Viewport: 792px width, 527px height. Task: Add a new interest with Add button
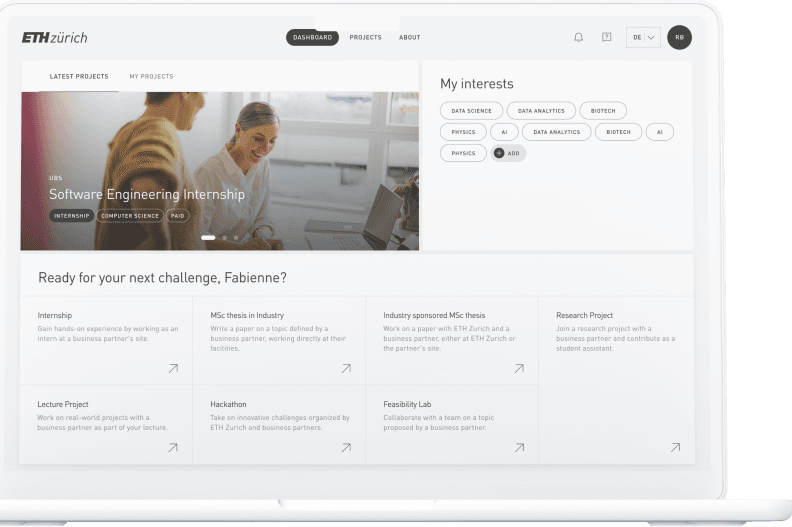point(507,153)
